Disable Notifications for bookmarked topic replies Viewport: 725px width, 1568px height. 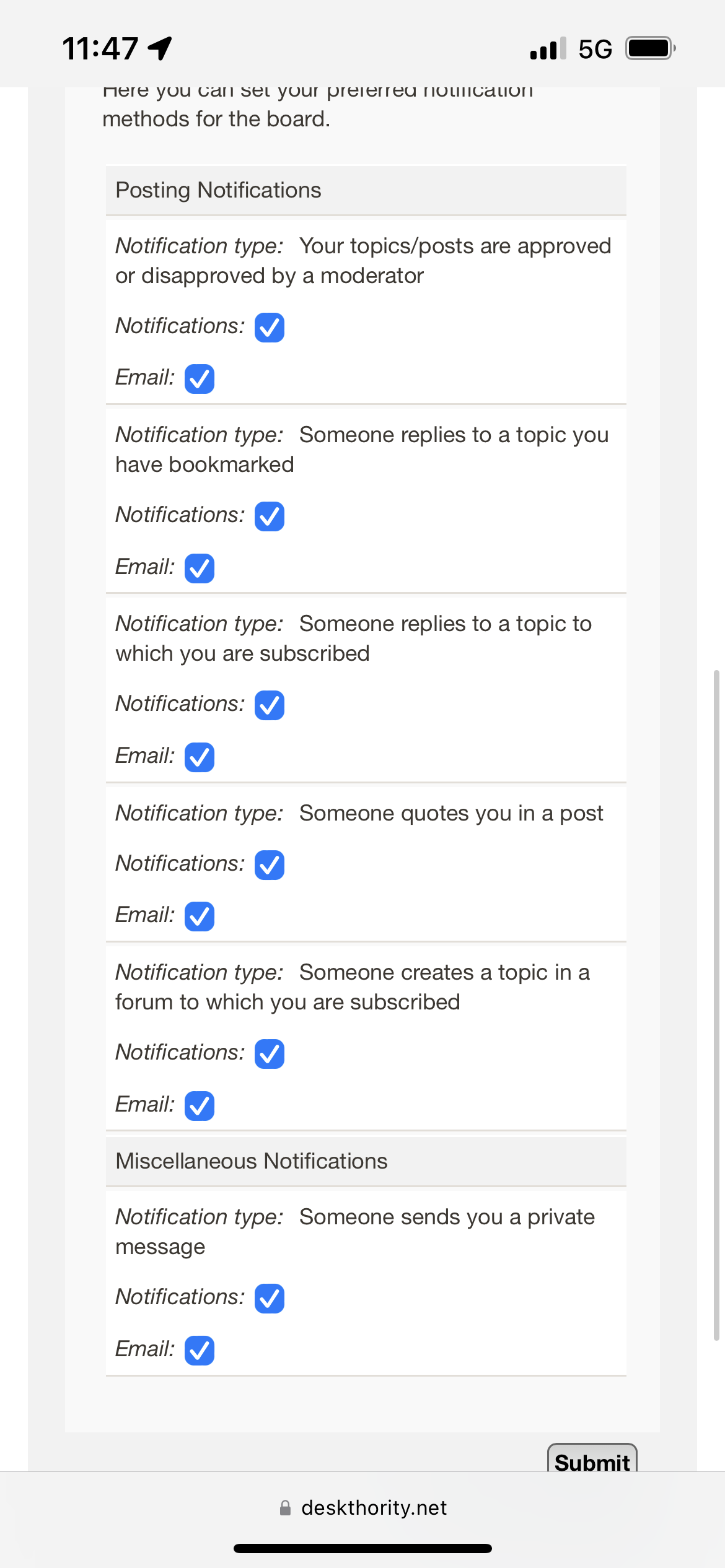[x=270, y=516]
